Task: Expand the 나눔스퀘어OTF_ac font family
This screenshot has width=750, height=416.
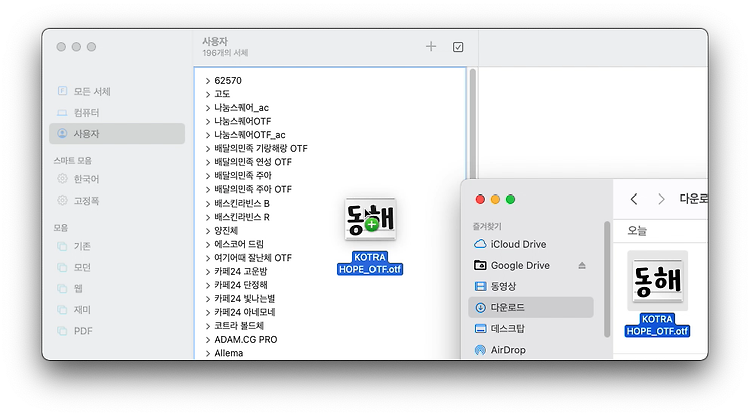Action: pyautogui.click(x=208, y=135)
